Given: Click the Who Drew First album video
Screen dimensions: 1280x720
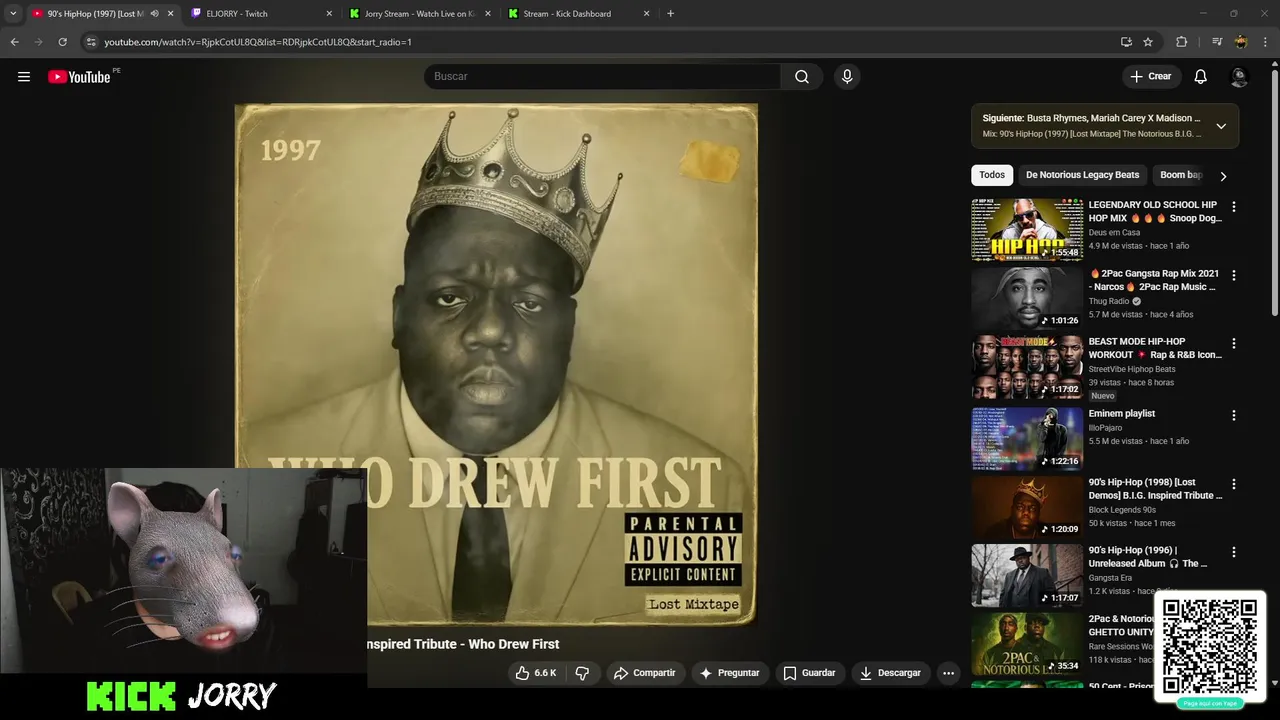Looking at the screenshot, I should point(496,364).
